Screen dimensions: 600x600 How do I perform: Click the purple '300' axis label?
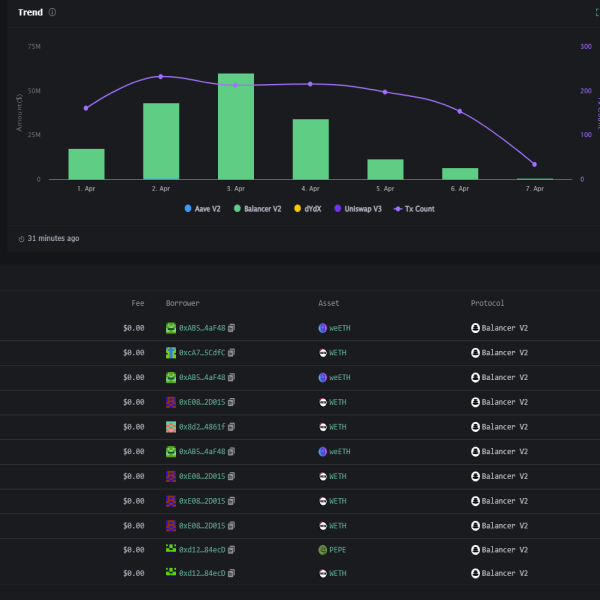click(x=586, y=47)
